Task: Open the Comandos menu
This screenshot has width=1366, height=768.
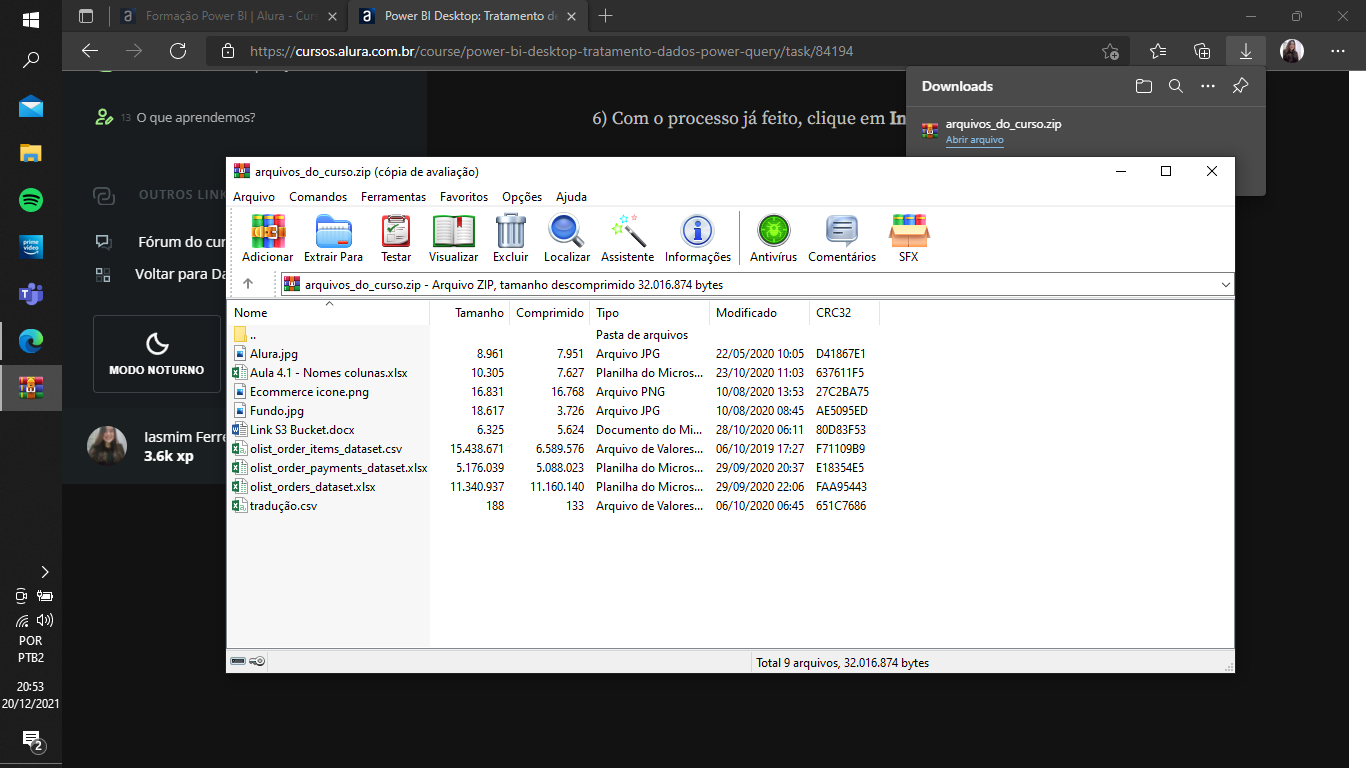Action: 318,197
